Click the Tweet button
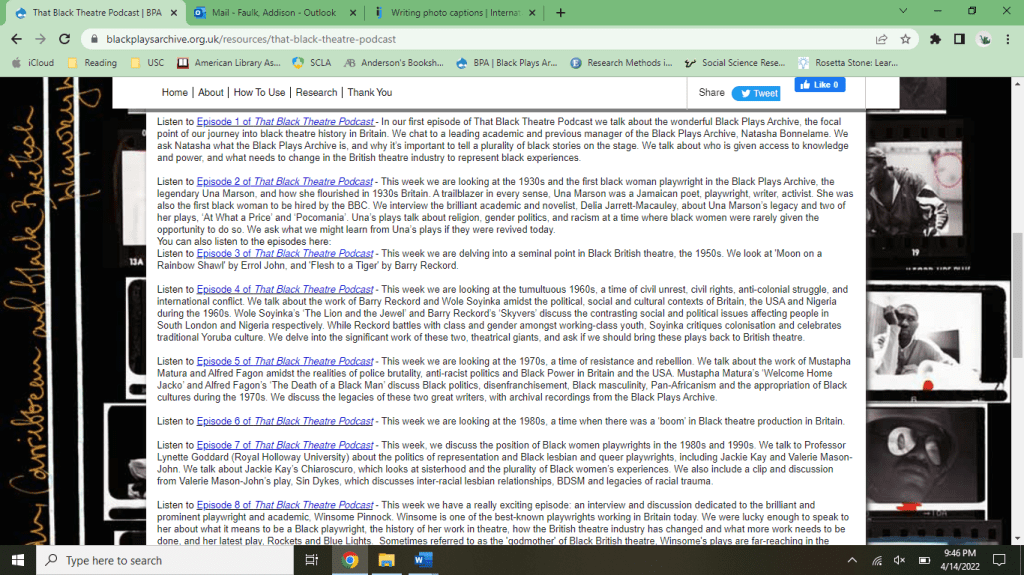This screenshot has width=1024, height=575. coord(756,93)
